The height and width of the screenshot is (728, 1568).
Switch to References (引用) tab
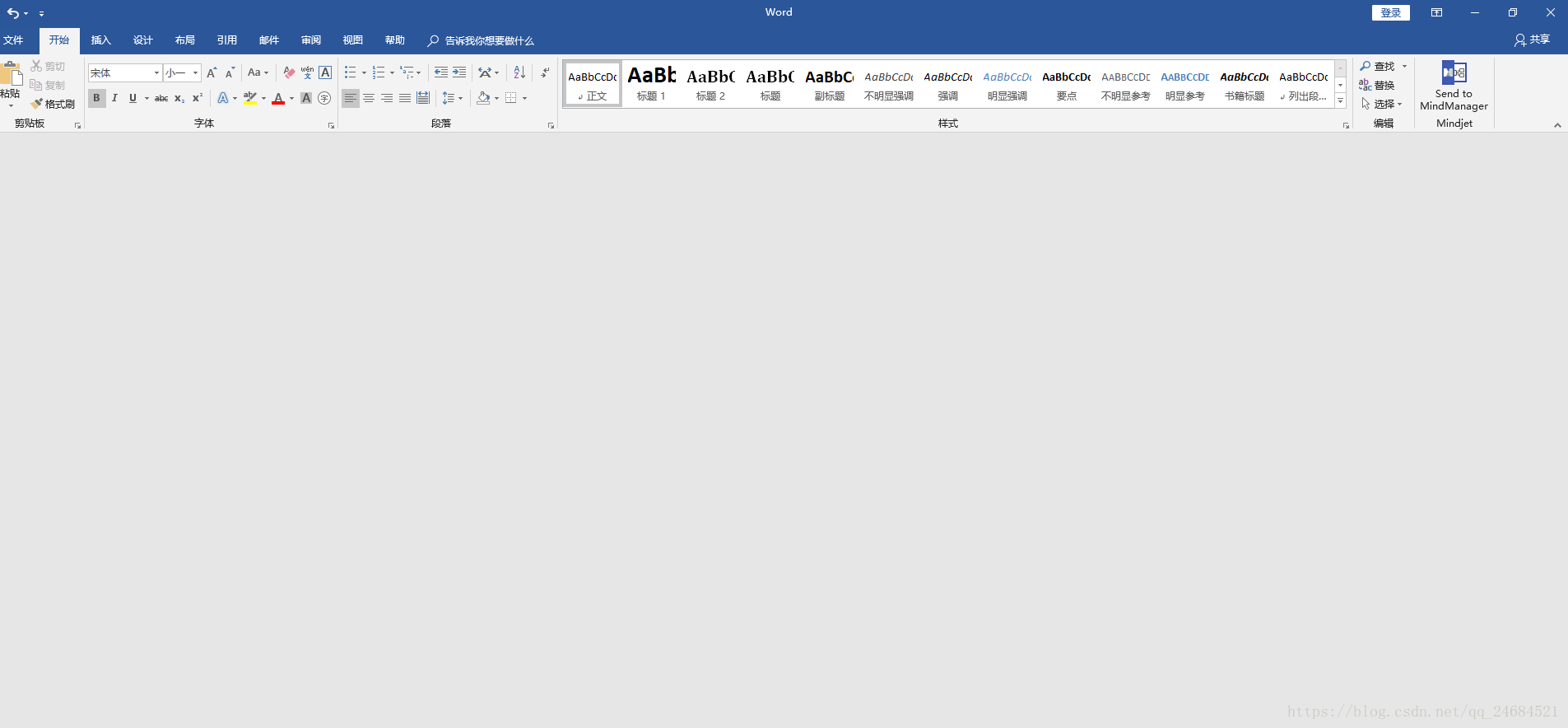pos(227,40)
